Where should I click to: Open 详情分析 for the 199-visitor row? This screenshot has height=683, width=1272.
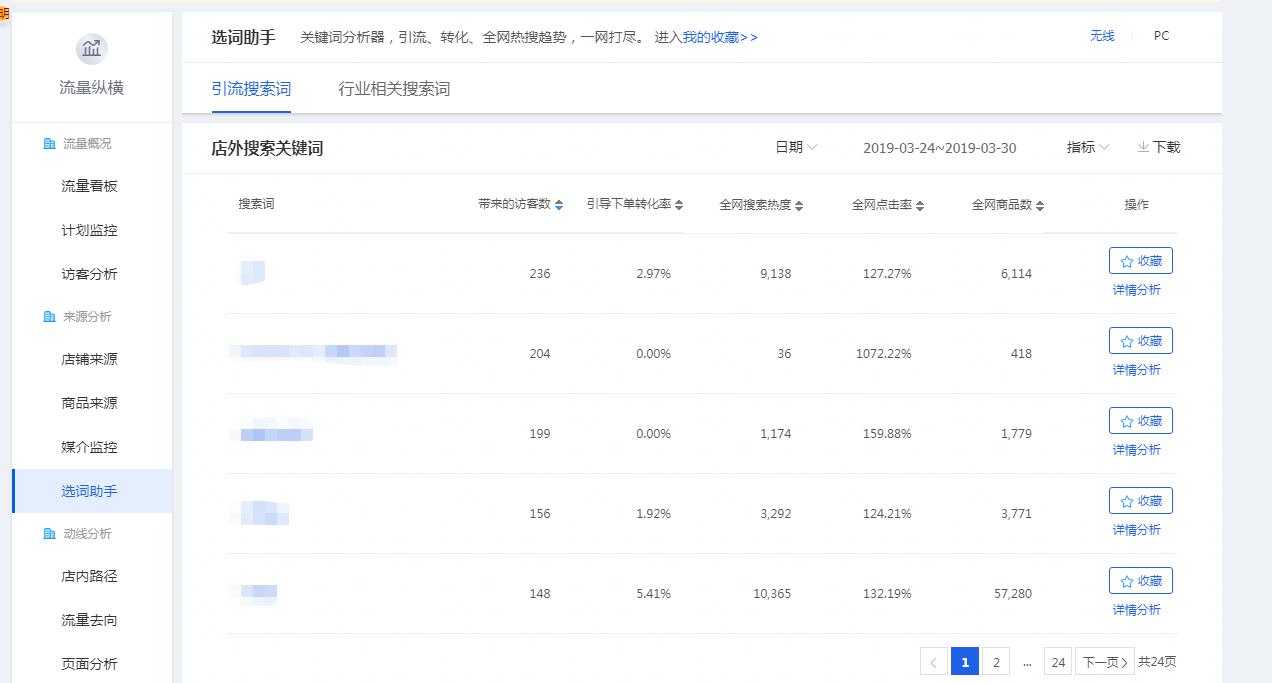(x=1137, y=450)
